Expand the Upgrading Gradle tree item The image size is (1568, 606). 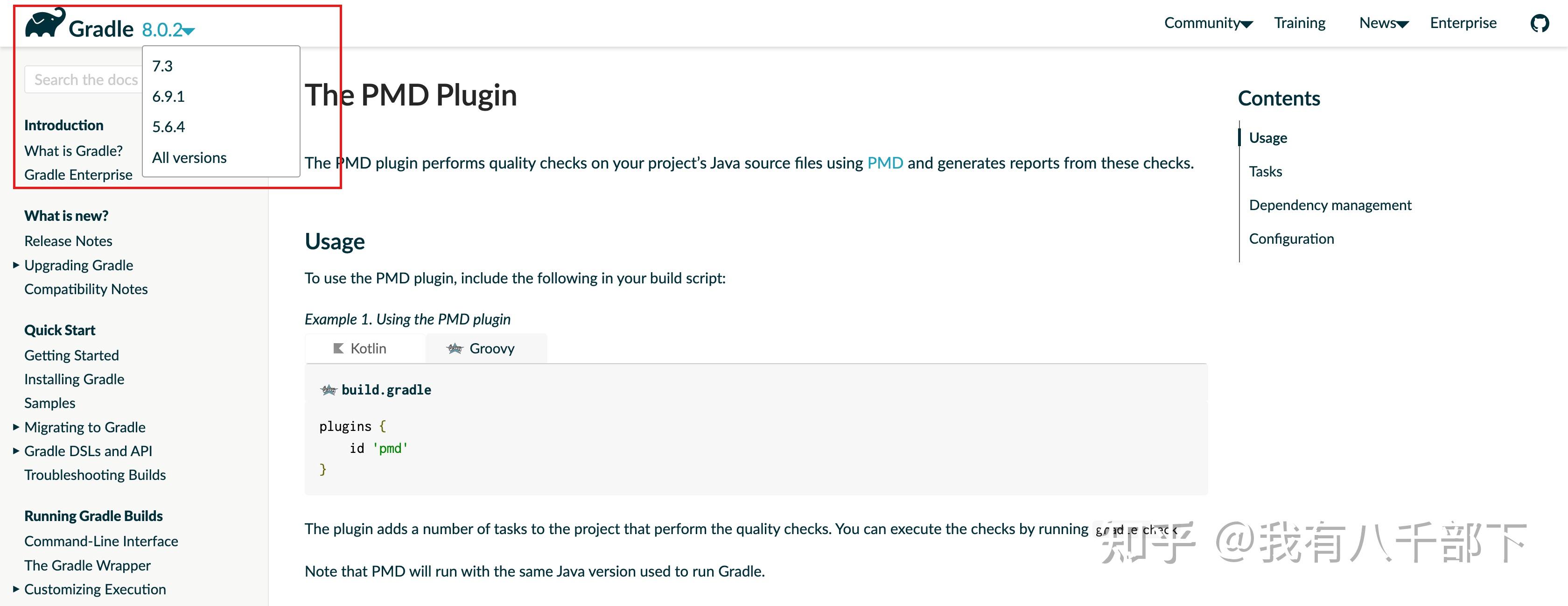click(x=16, y=265)
